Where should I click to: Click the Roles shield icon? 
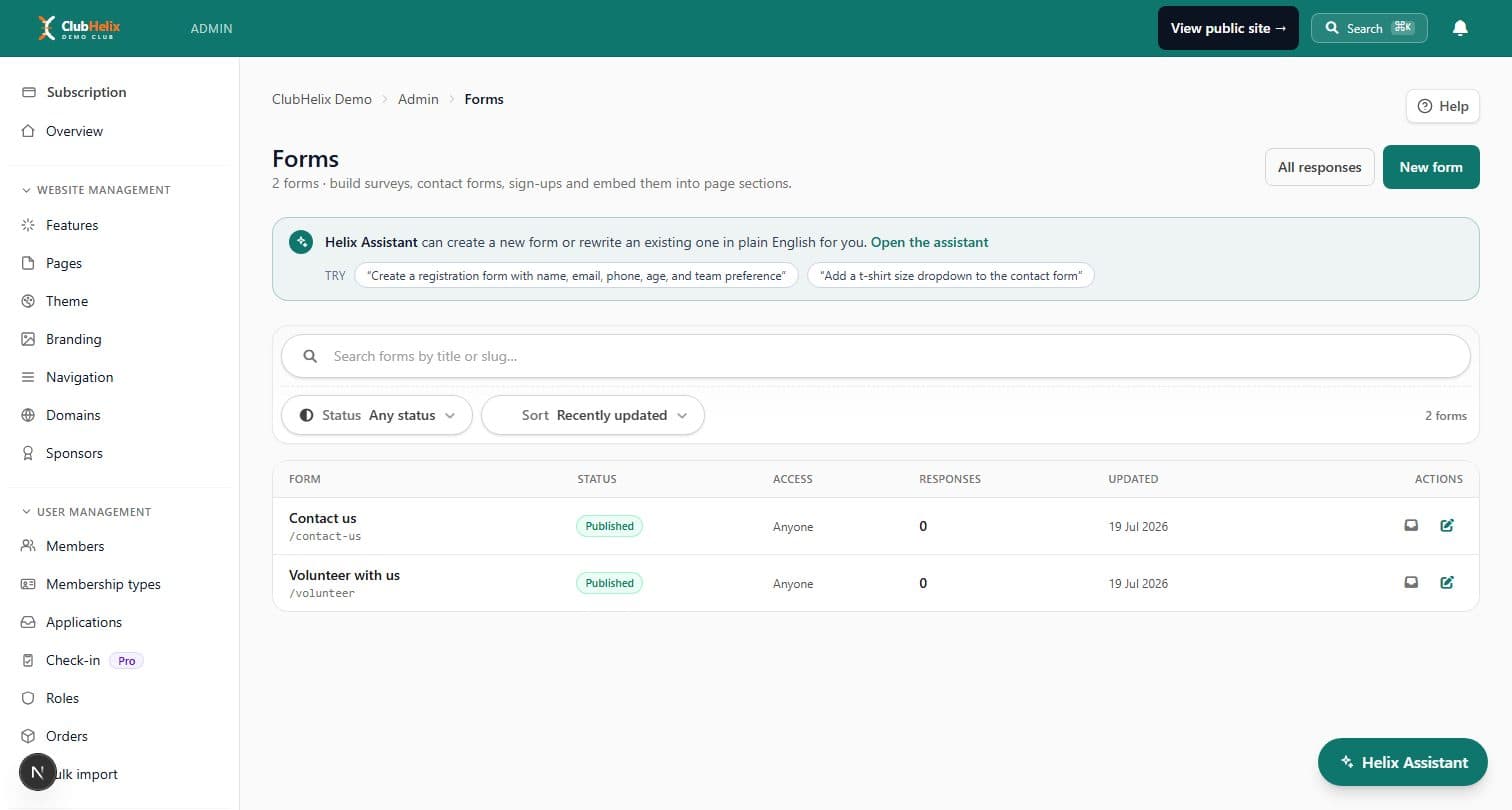28,698
